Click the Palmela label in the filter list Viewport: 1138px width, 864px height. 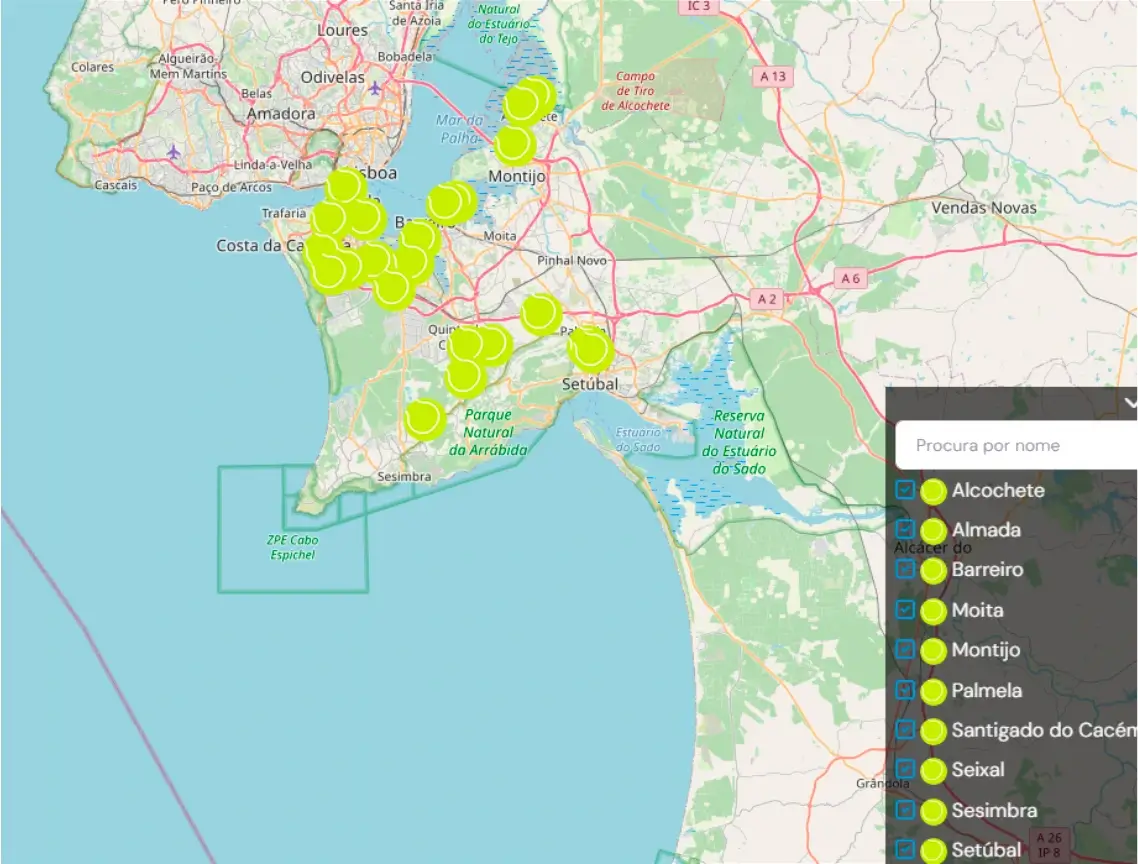(987, 690)
